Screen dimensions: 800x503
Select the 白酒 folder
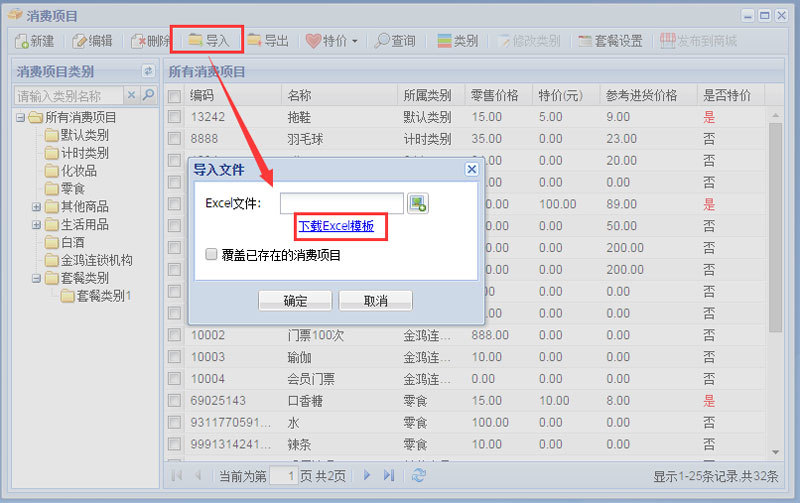pos(65,242)
